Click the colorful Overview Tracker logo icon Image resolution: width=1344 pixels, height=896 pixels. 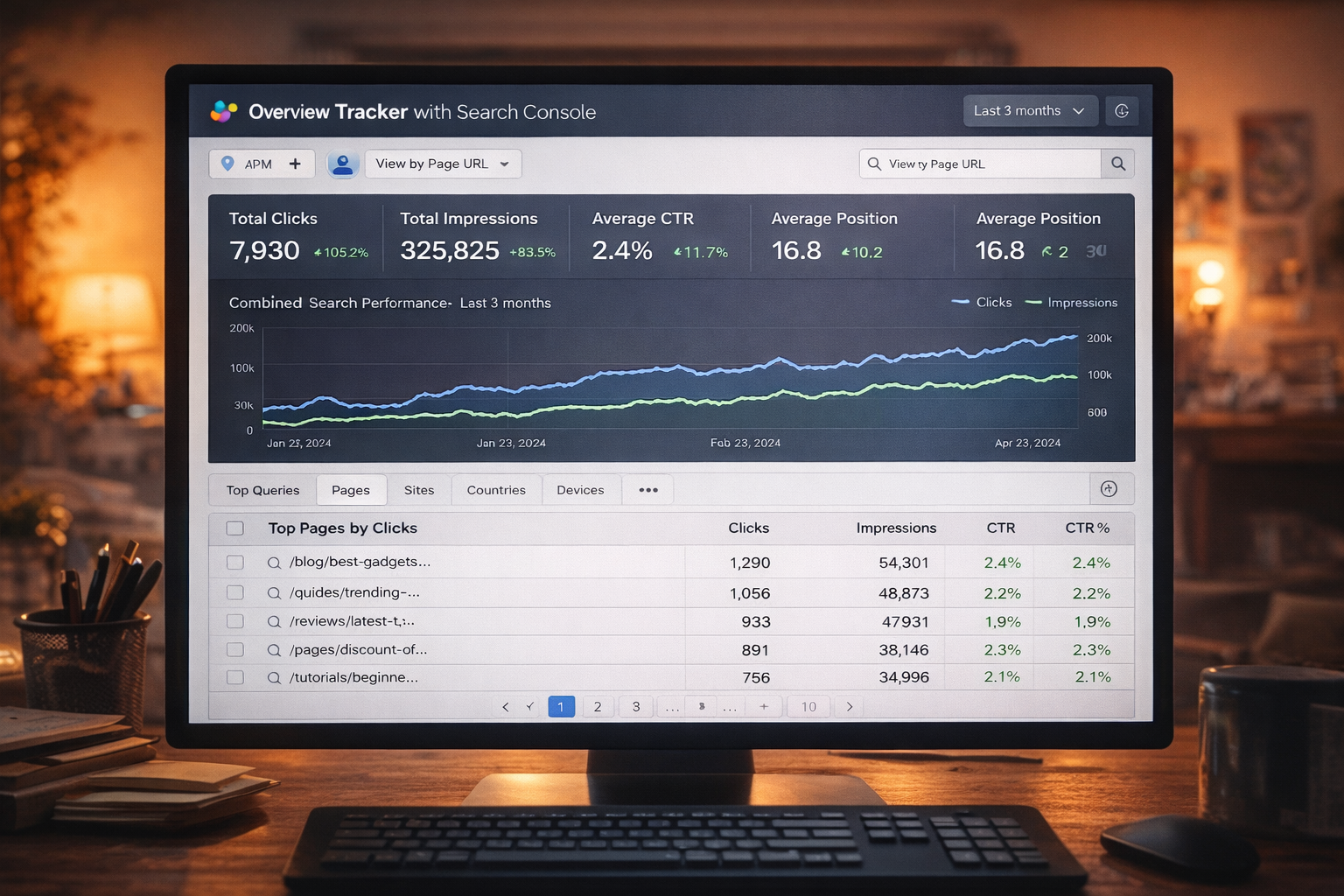click(x=221, y=111)
